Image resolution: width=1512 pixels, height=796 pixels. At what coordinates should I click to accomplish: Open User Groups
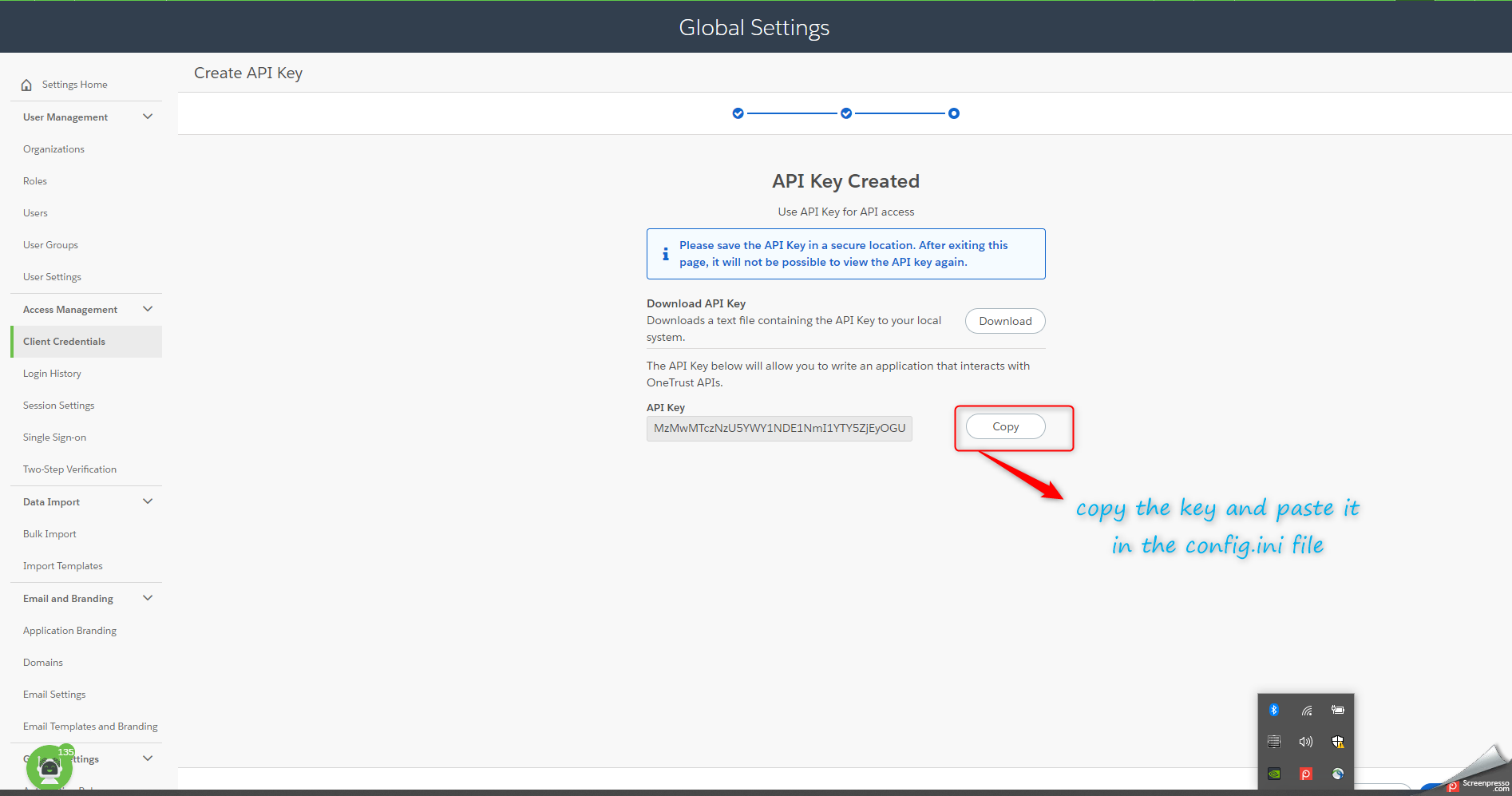click(x=50, y=245)
